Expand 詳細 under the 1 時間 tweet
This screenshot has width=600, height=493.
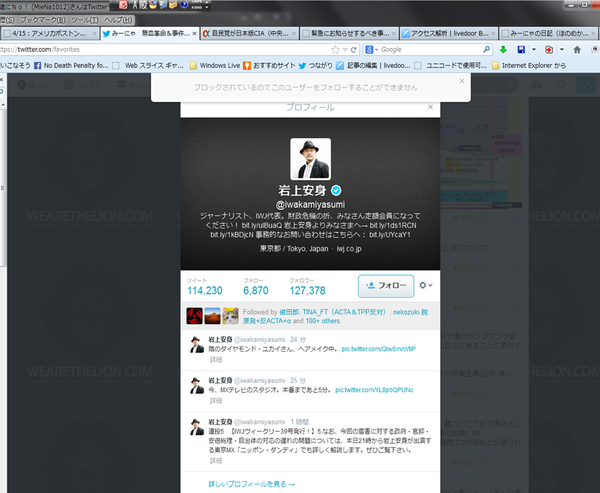coord(216,460)
